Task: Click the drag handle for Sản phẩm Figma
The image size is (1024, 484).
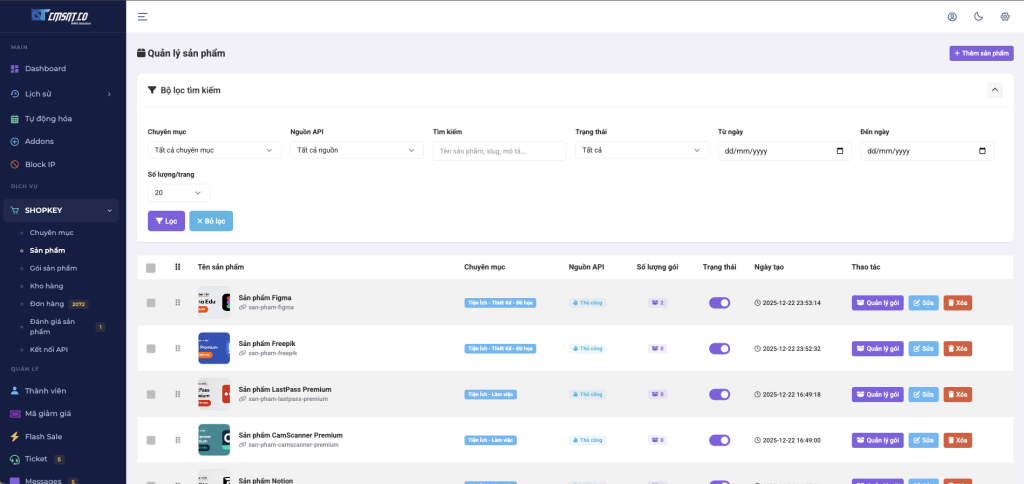Action: coord(178,302)
